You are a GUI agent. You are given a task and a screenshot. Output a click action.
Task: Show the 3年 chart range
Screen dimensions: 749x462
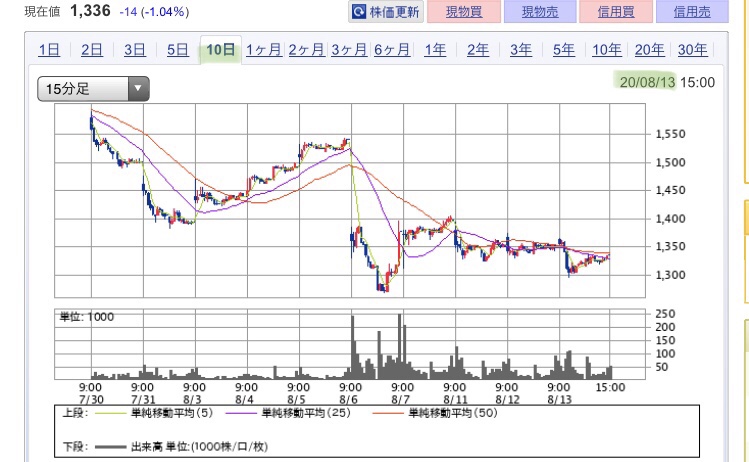coord(521,50)
